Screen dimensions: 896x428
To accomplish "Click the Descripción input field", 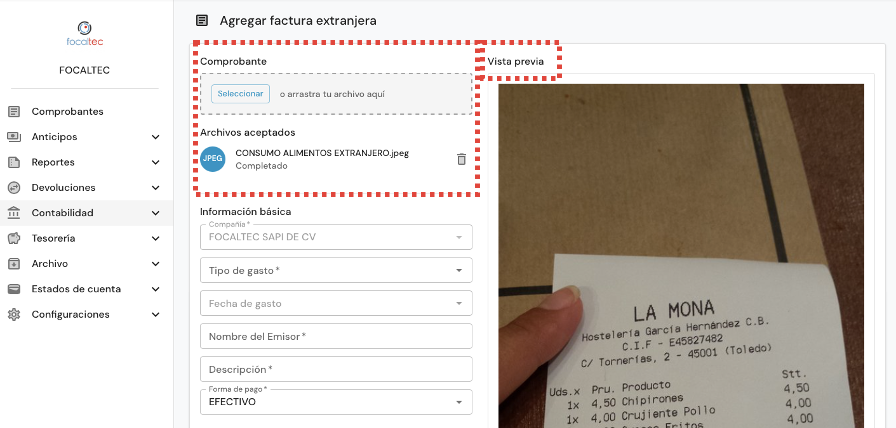I will [x=336, y=369].
